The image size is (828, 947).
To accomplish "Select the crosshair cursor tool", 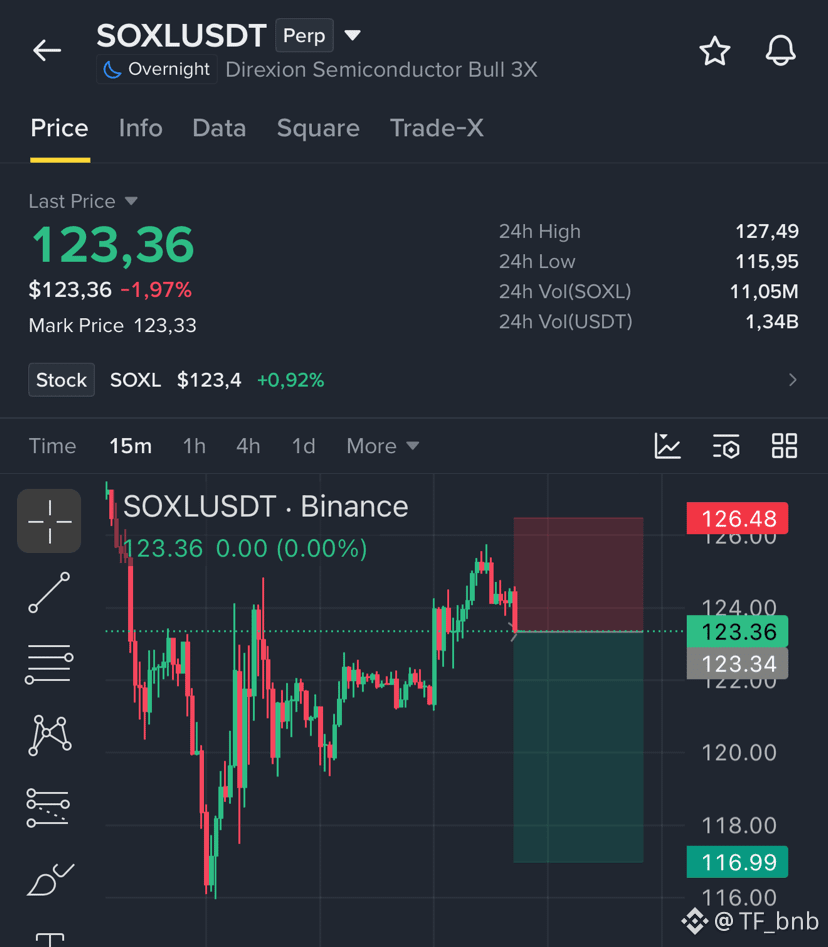I will tap(49, 521).
